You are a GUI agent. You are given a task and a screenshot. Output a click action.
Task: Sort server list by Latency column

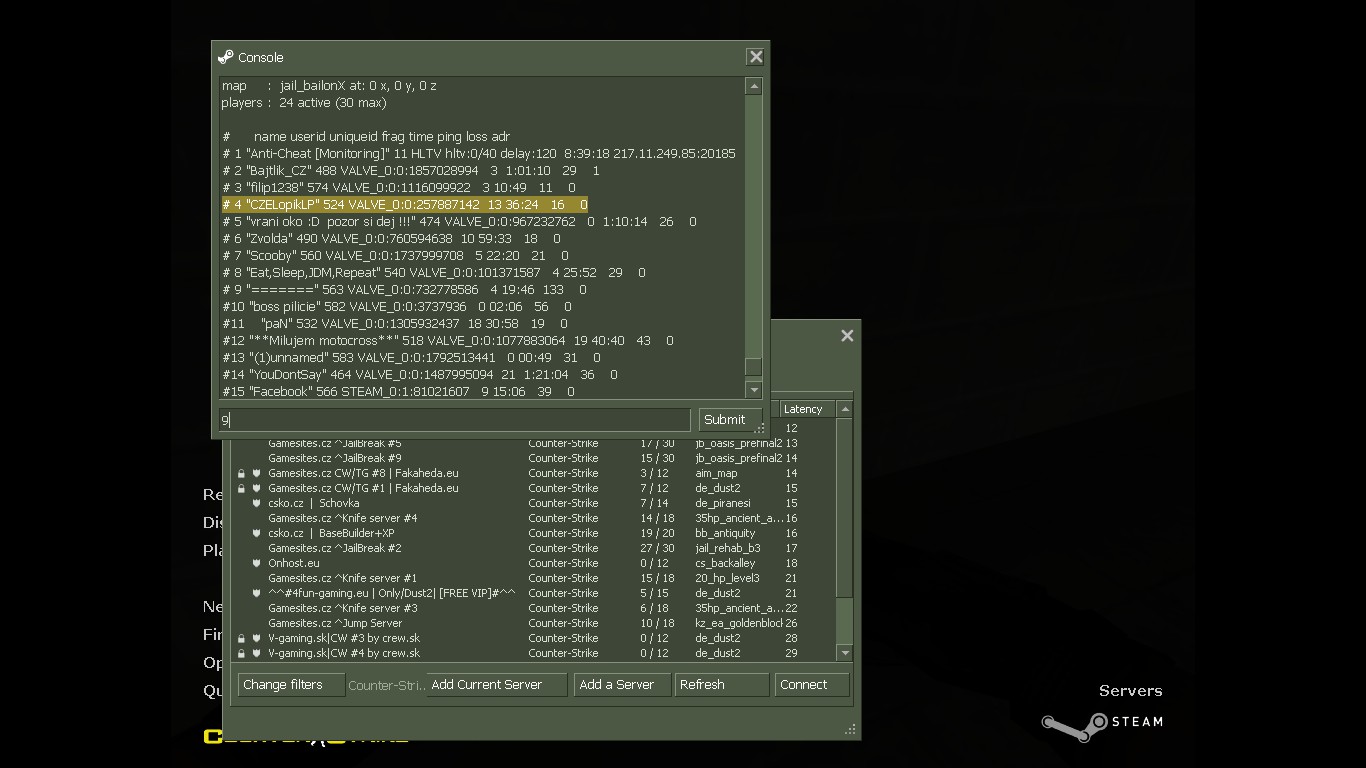pos(805,409)
